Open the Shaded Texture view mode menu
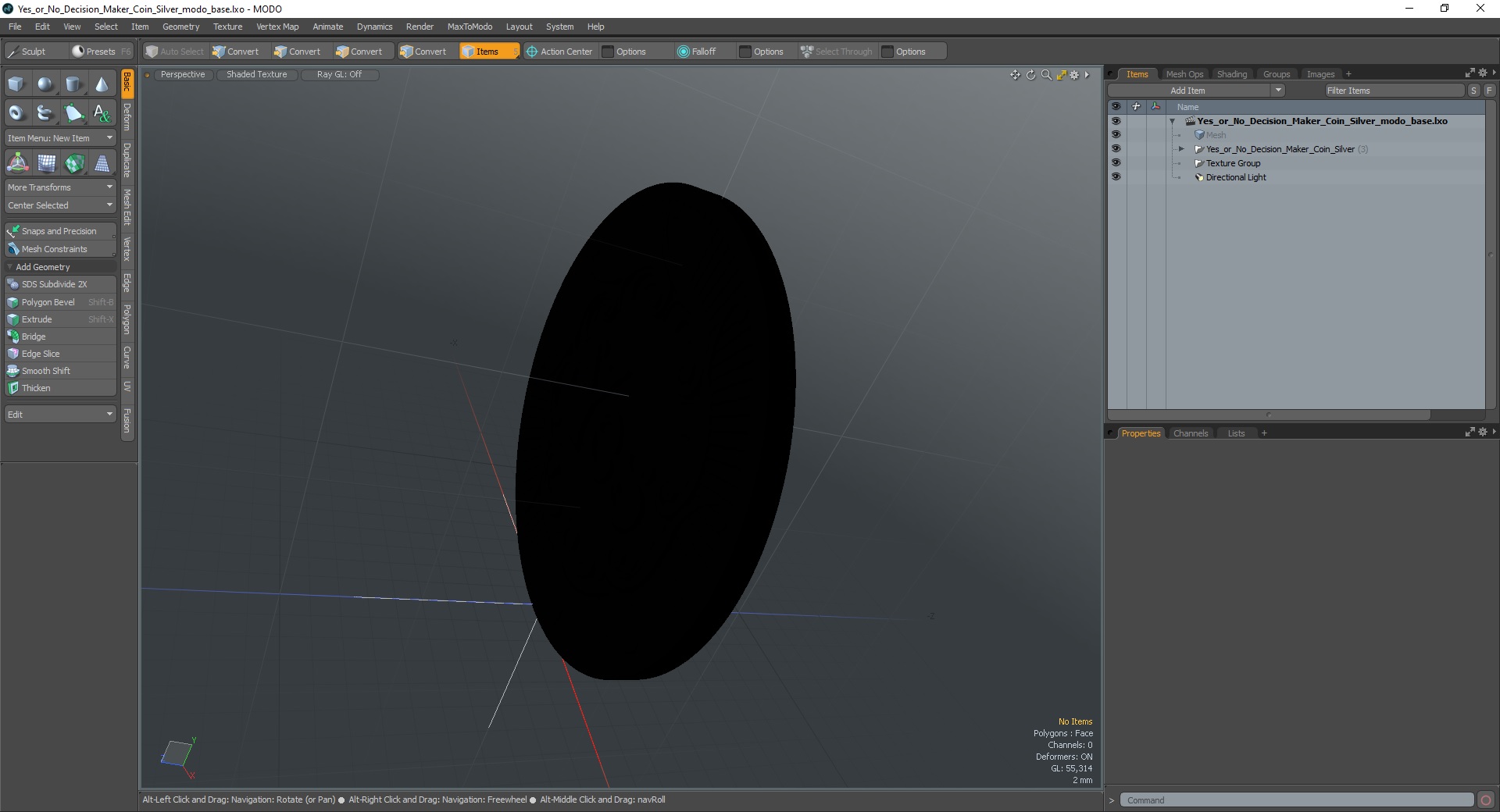The height and width of the screenshot is (812, 1500). [x=257, y=75]
